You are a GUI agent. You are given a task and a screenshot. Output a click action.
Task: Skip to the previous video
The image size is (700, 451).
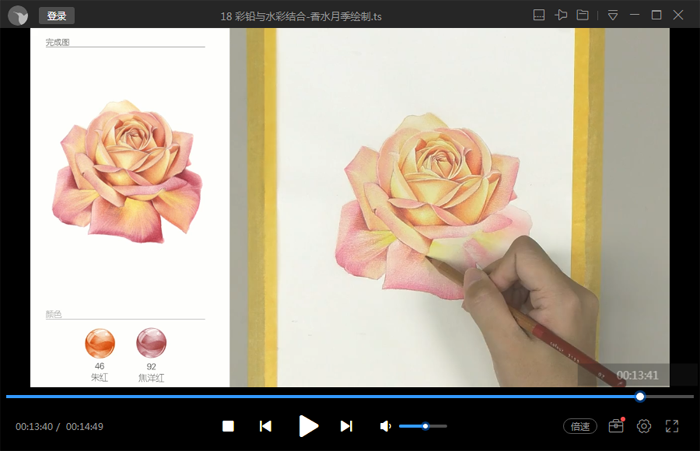click(265, 426)
